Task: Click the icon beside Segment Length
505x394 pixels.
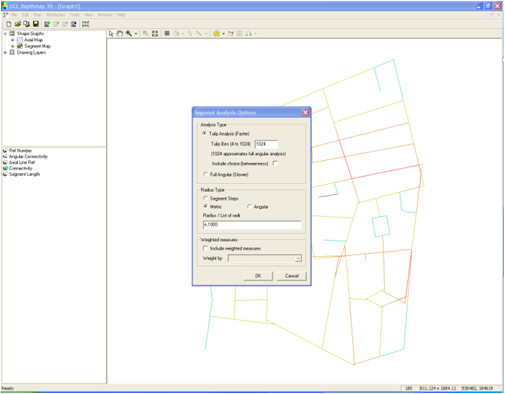Action: click(5, 174)
